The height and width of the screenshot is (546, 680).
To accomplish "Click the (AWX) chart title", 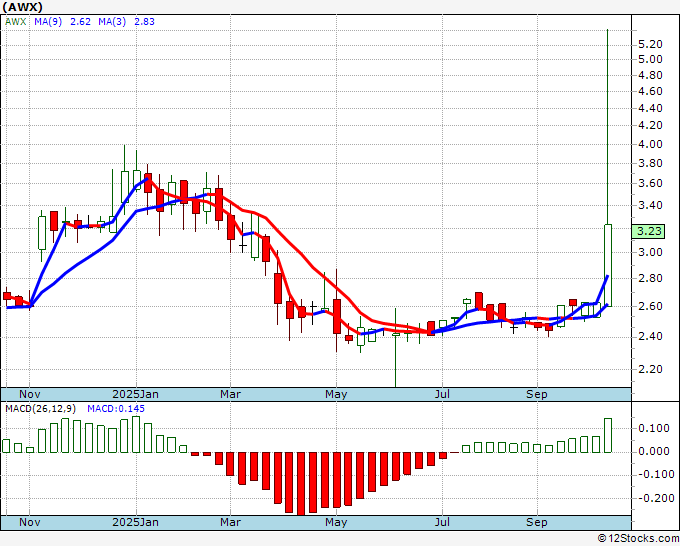I will [x=23, y=7].
